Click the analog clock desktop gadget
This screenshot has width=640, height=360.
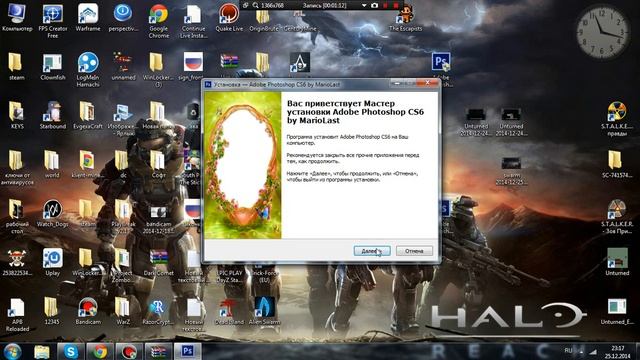[602, 33]
